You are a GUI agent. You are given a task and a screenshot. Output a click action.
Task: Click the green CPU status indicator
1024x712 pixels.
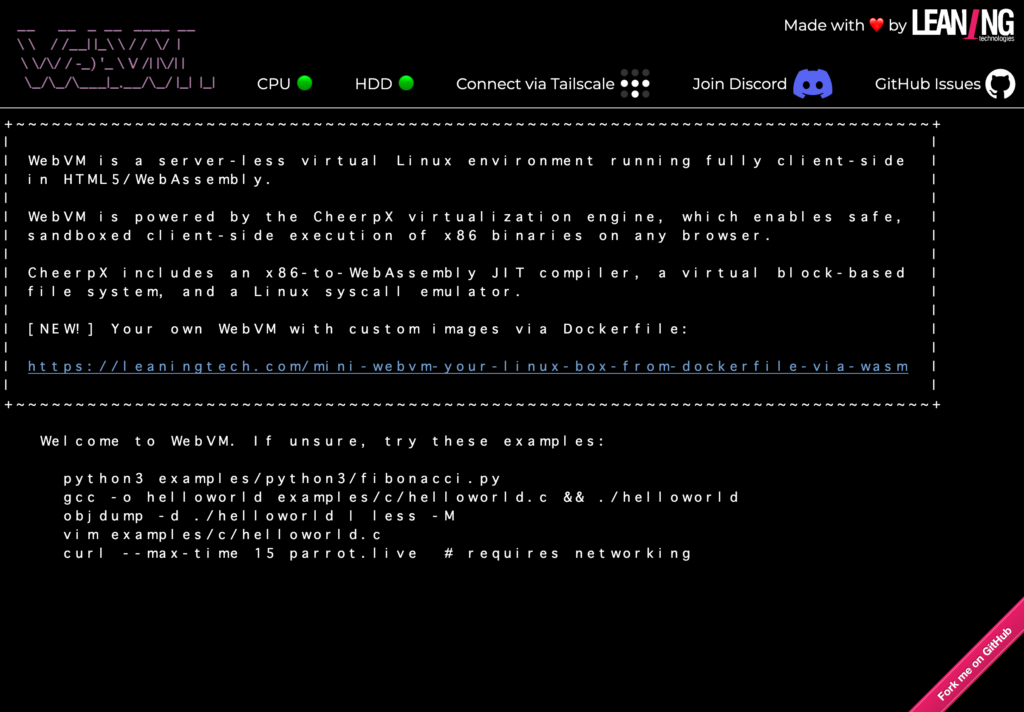(x=305, y=83)
